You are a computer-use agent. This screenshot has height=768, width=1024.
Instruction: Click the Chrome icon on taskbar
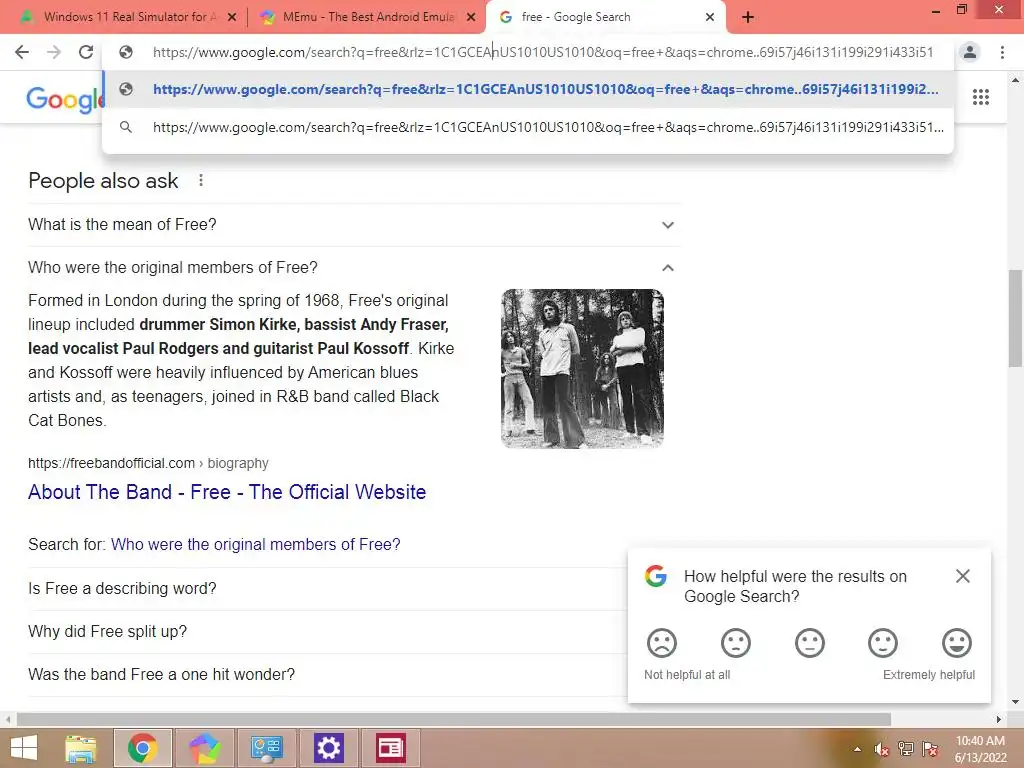142,748
